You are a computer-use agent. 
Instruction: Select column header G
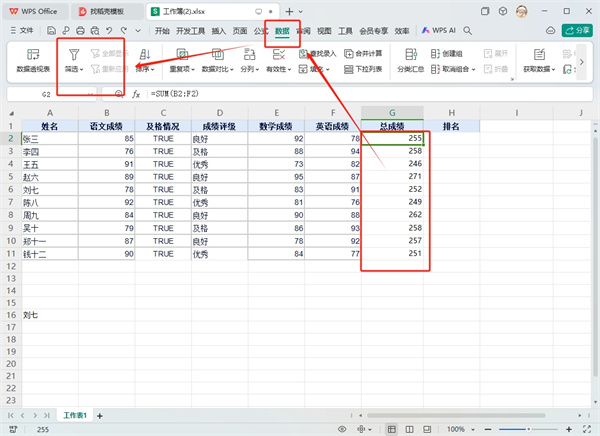[x=392, y=113]
